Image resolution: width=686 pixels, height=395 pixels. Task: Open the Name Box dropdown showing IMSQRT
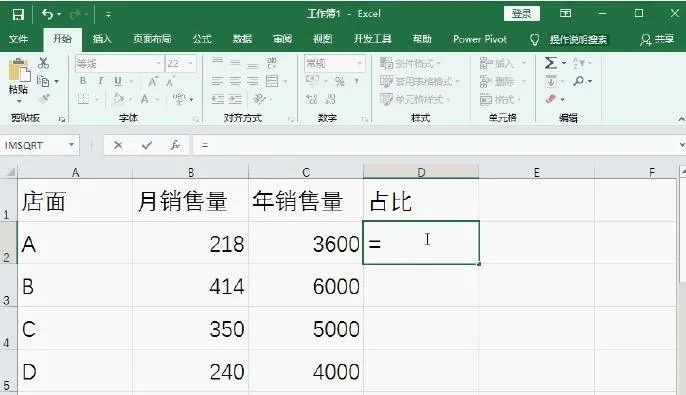point(71,145)
